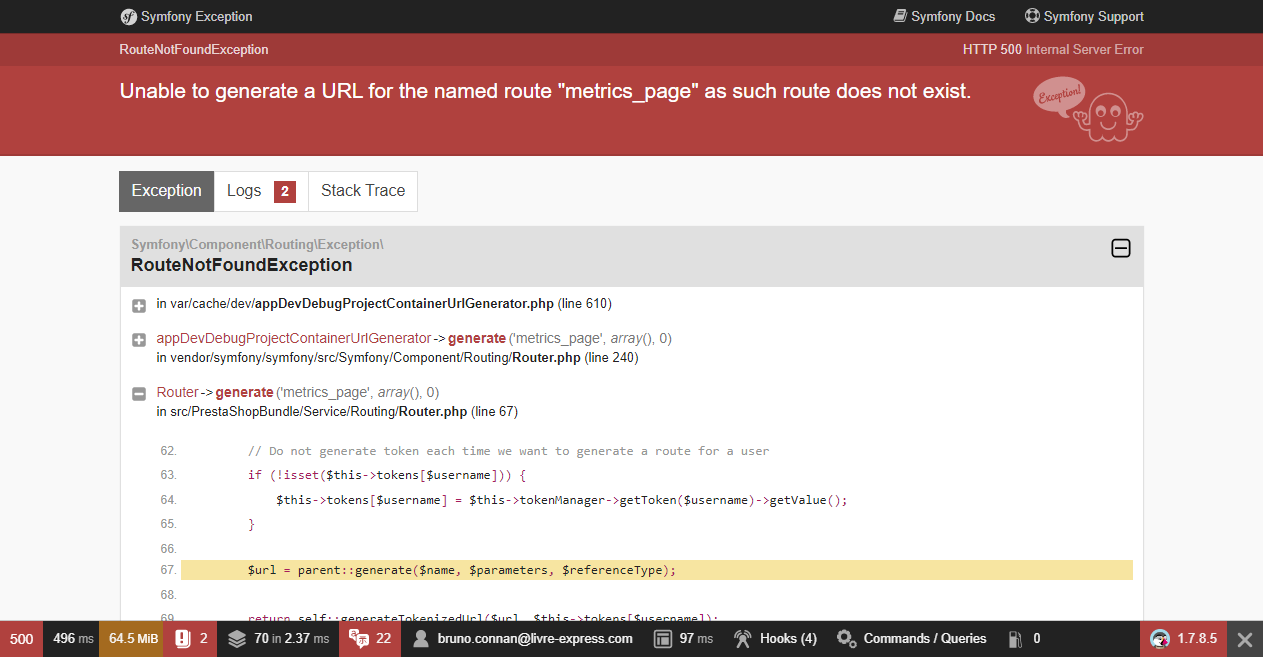Close the Symfony debug toolbar
The height and width of the screenshot is (657, 1263).
click(x=1245, y=639)
